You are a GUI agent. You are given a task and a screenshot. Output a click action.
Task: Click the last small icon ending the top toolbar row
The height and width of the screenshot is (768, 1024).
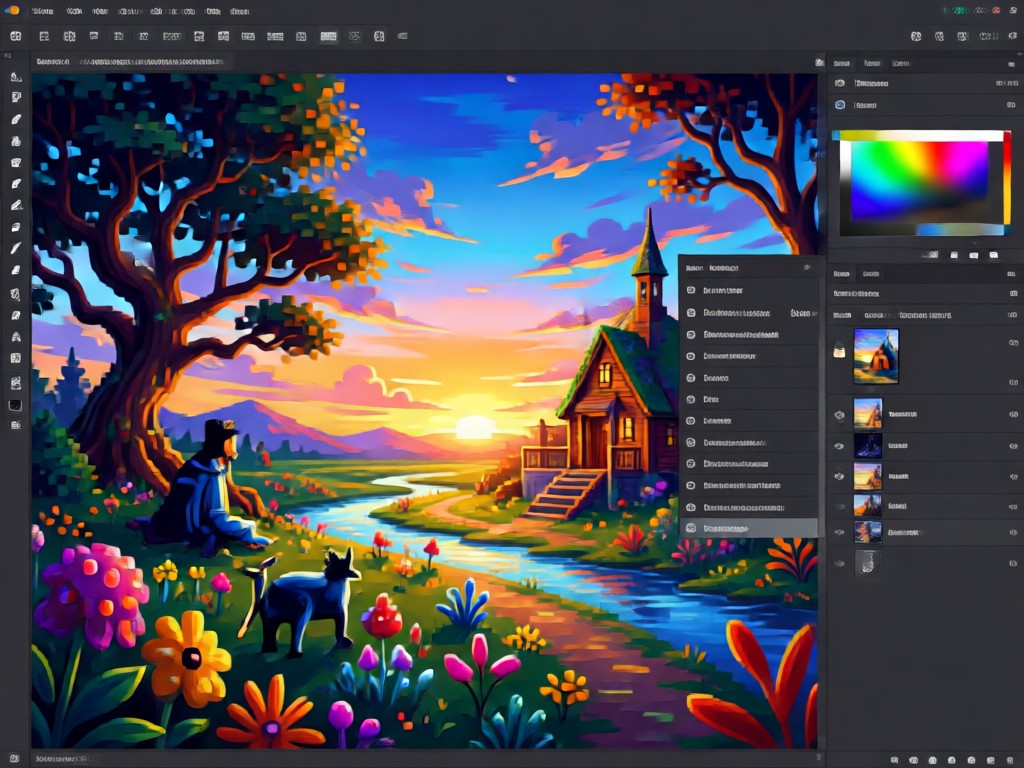403,36
